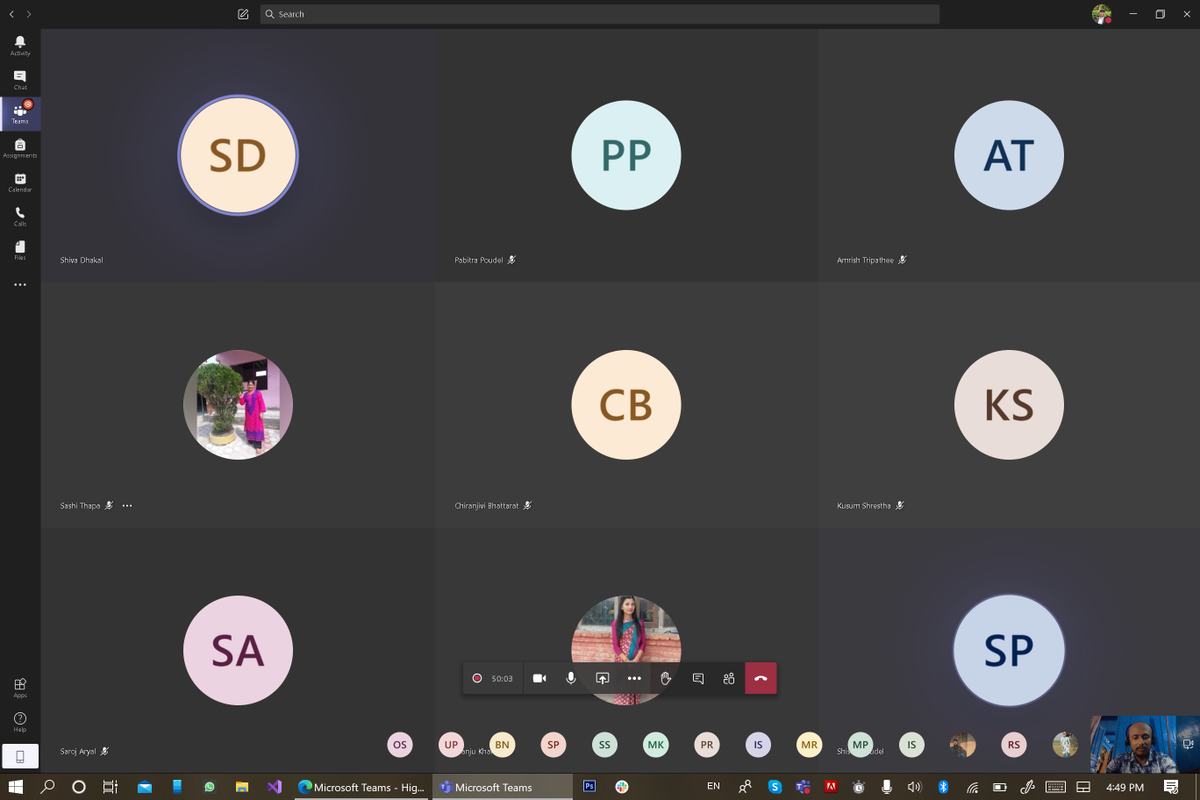Open the profile picture menu at top right
The image size is (1200, 800).
[1101, 14]
